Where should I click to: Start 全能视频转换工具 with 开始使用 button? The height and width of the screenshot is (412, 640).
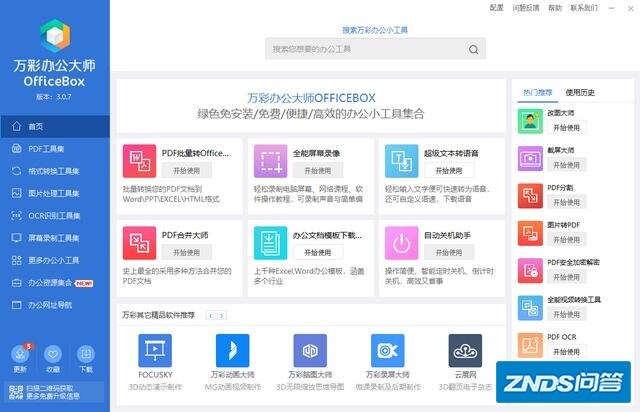567,314
